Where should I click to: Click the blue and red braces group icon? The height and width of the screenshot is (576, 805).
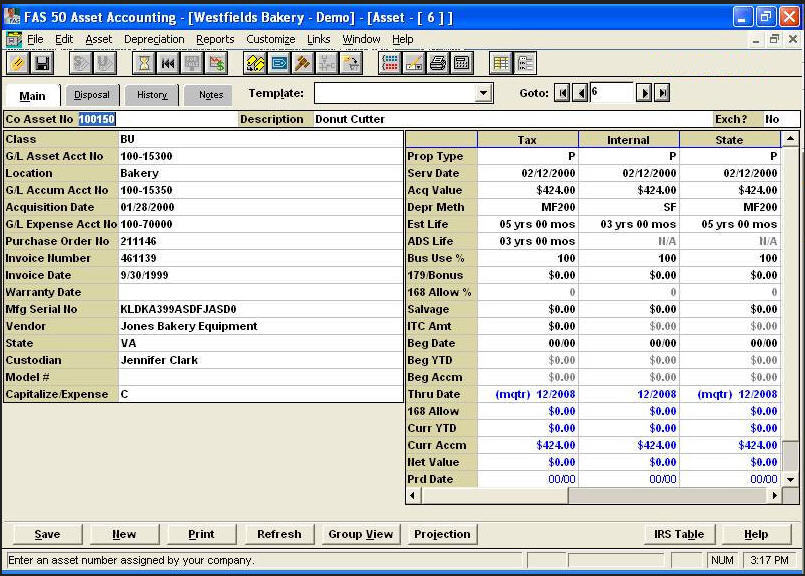[x=390, y=64]
